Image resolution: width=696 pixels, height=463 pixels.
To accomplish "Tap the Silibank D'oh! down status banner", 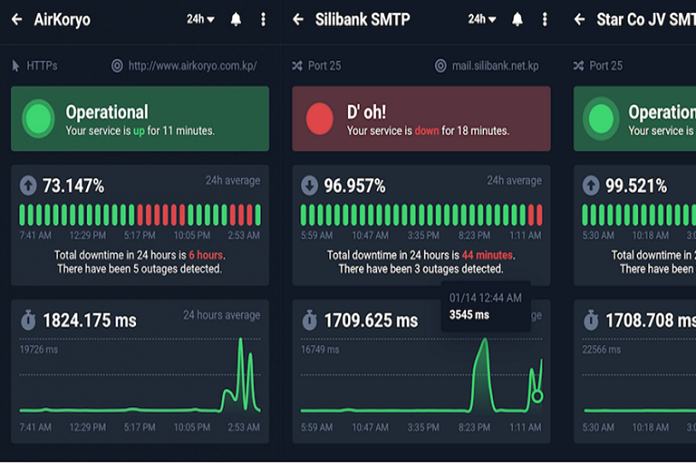I will coord(421,119).
